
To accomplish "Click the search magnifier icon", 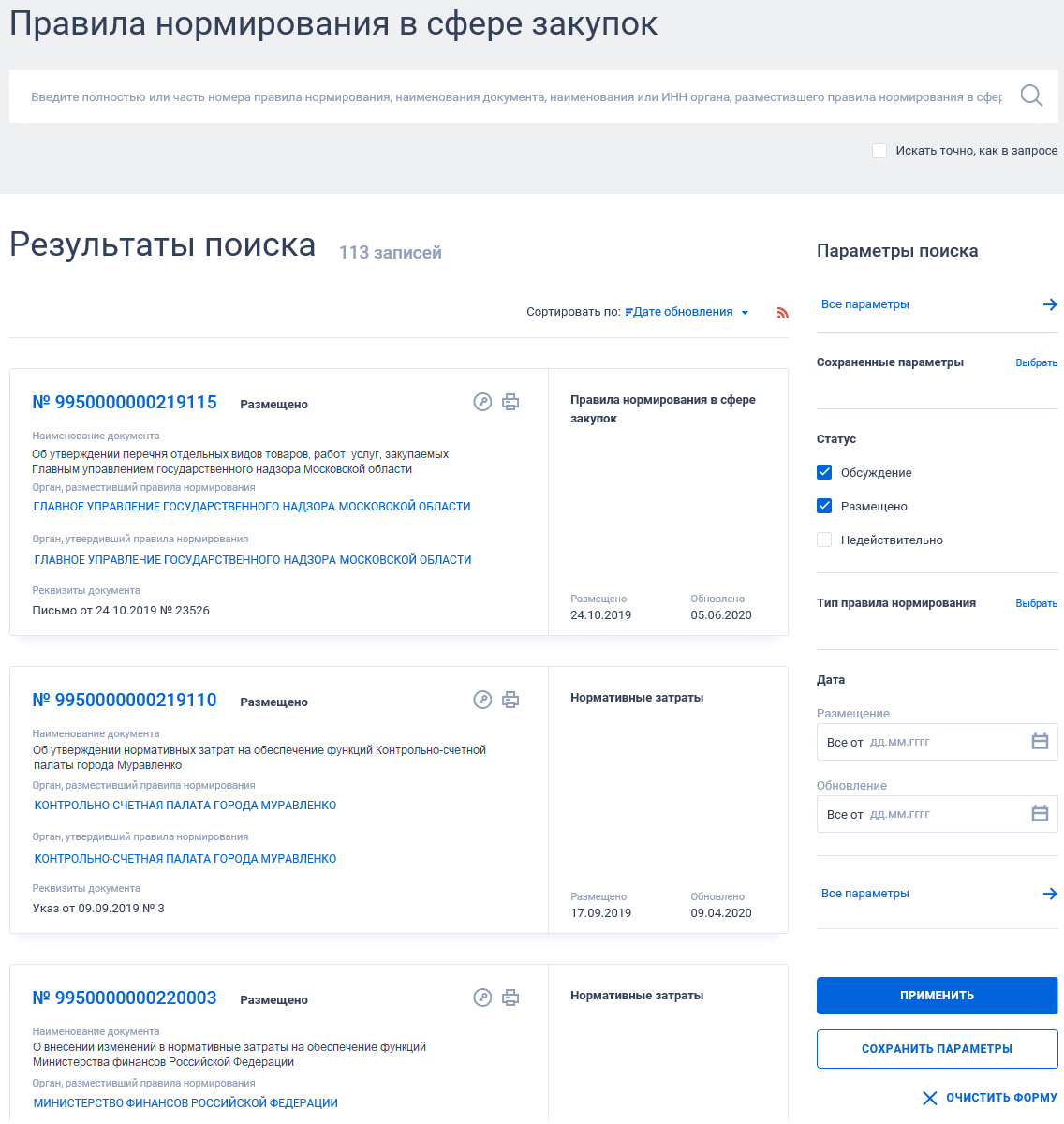I will 1031,96.
